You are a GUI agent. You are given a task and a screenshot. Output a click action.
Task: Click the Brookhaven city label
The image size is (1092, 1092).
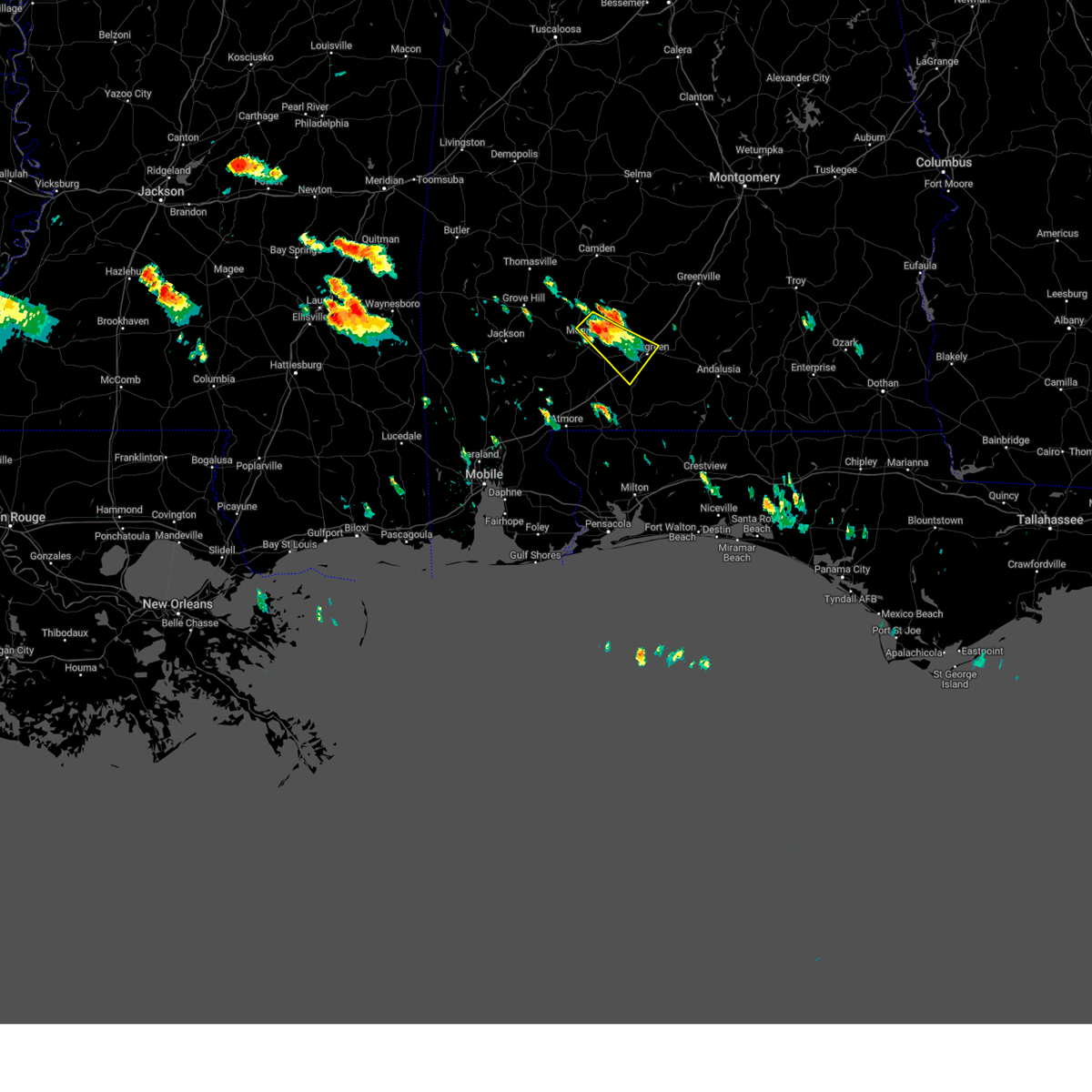click(123, 321)
